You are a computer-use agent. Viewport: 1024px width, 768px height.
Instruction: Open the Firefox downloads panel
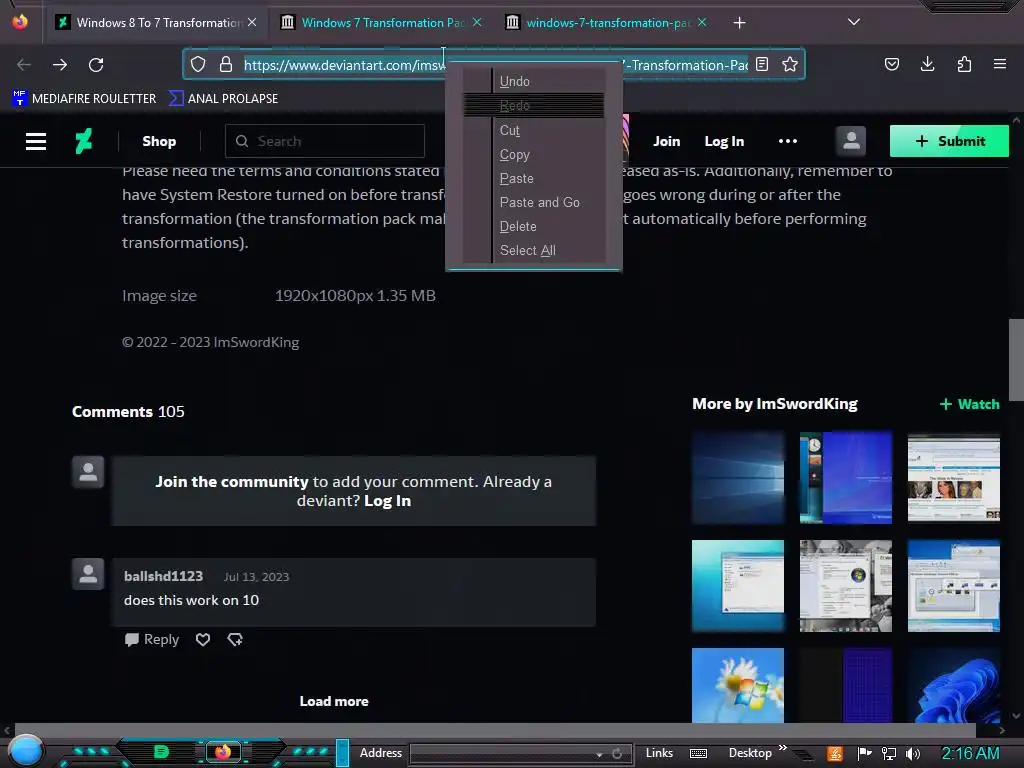click(x=927, y=64)
